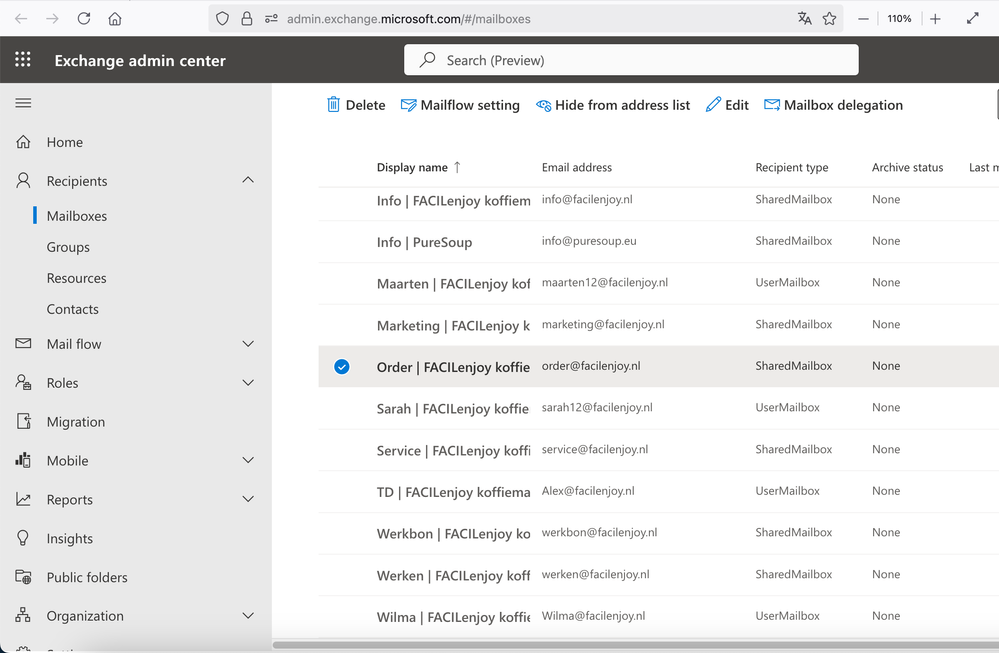
Task: Click the Mail flow envelope icon
Action: [24, 343]
